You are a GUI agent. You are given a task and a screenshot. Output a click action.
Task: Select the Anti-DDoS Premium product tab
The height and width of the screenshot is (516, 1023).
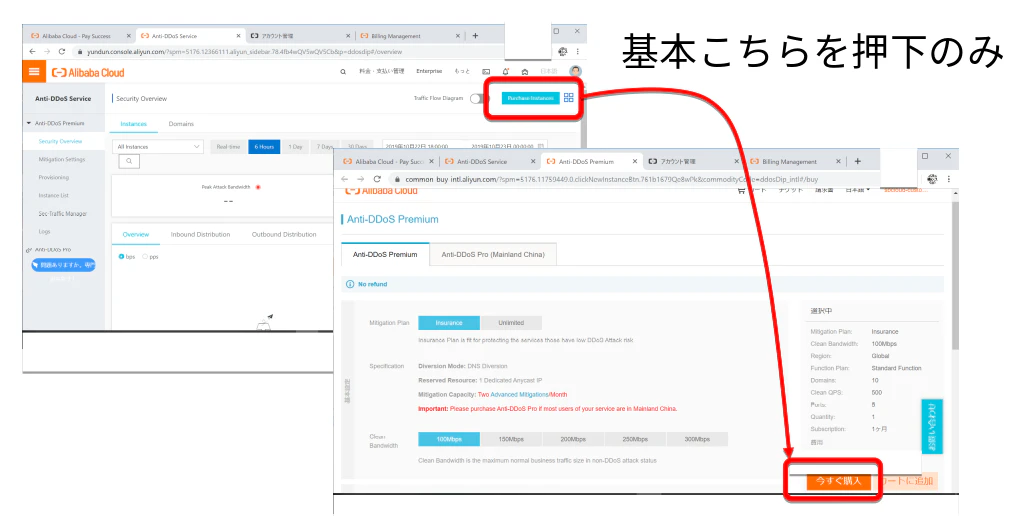385,254
